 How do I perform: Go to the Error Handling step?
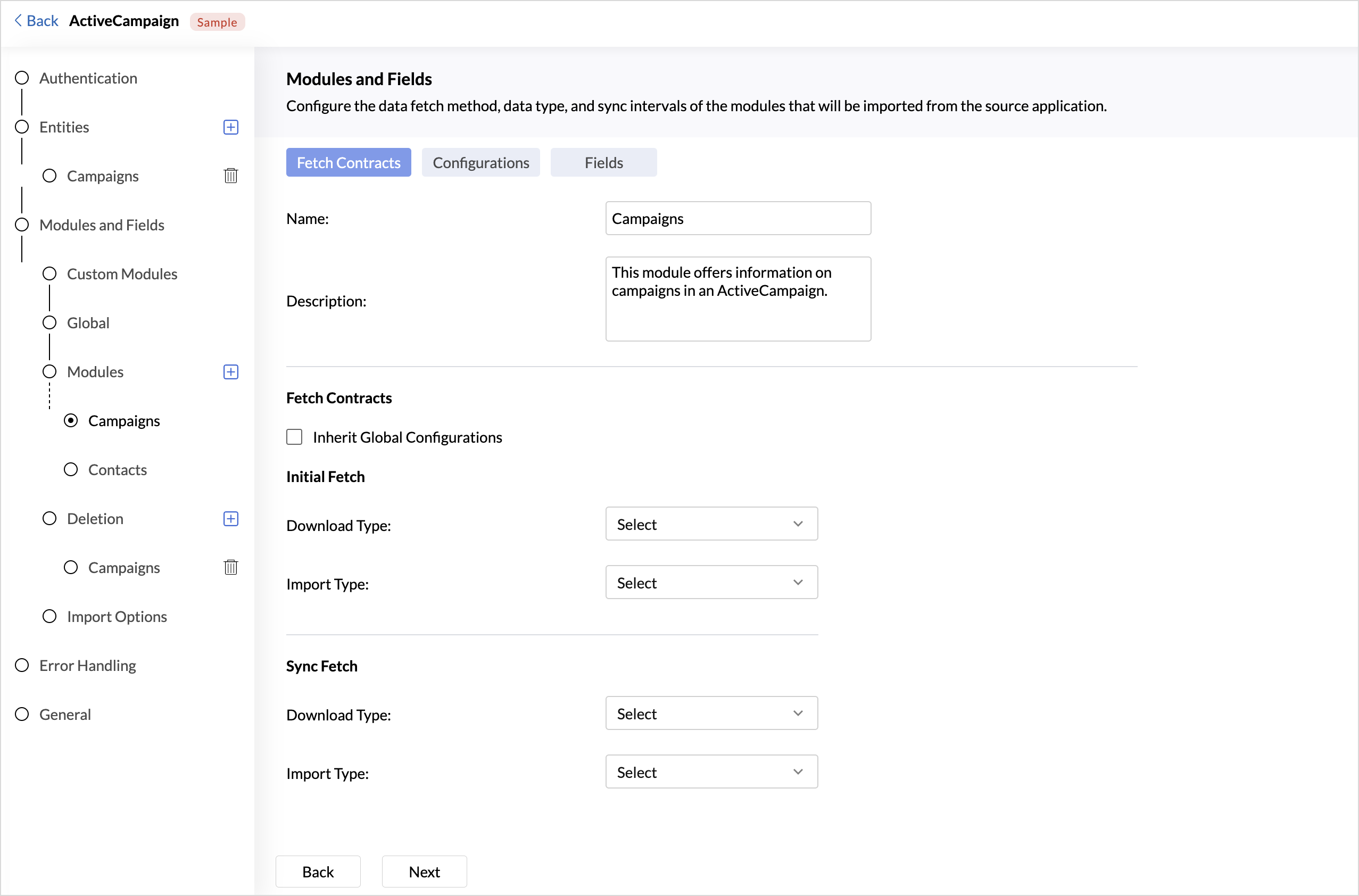tap(87, 665)
